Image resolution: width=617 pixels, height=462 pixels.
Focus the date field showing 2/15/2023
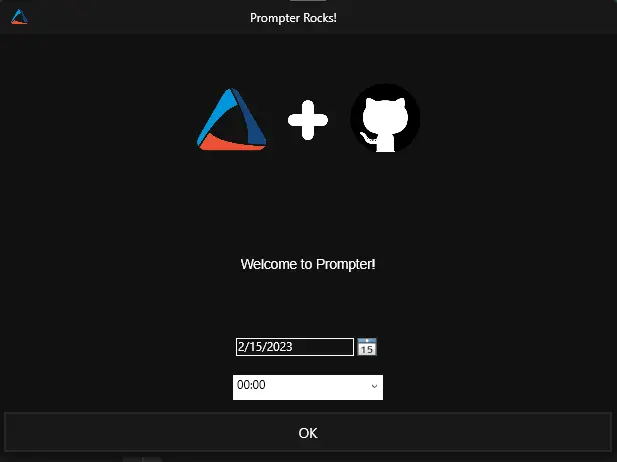coord(295,347)
